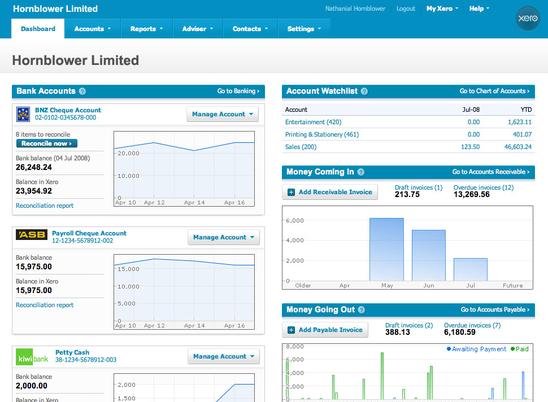Open the Petty Cash account link
This screenshot has height=402, width=548.
[x=72, y=352]
